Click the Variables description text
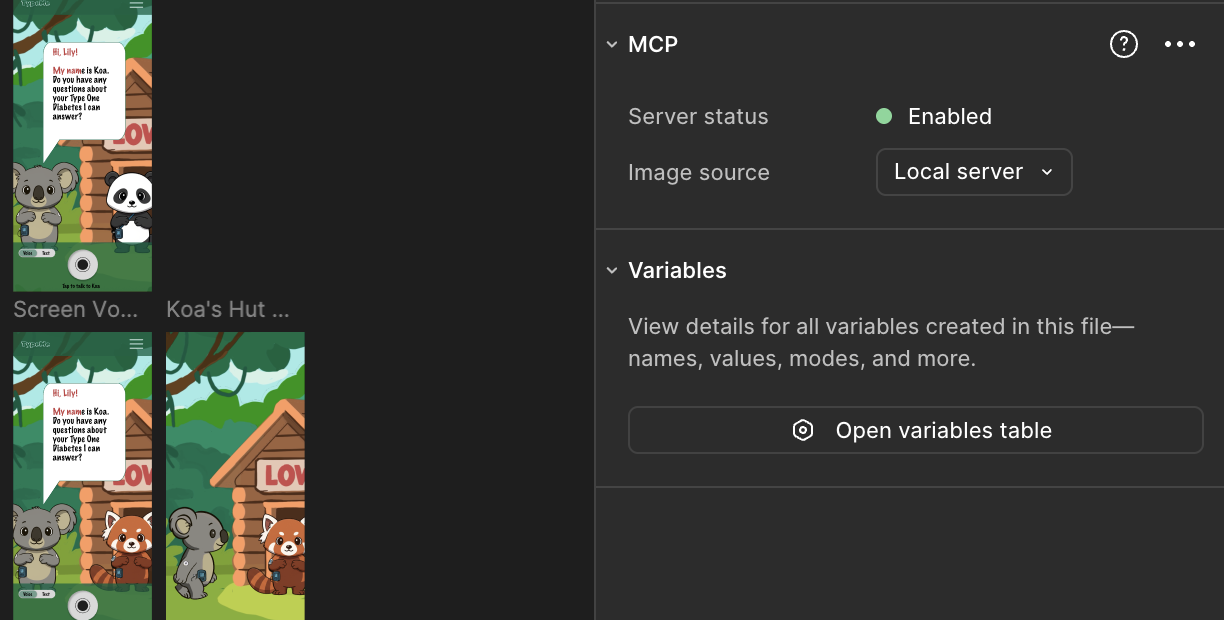The image size is (1224, 620). [x=881, y=343]
